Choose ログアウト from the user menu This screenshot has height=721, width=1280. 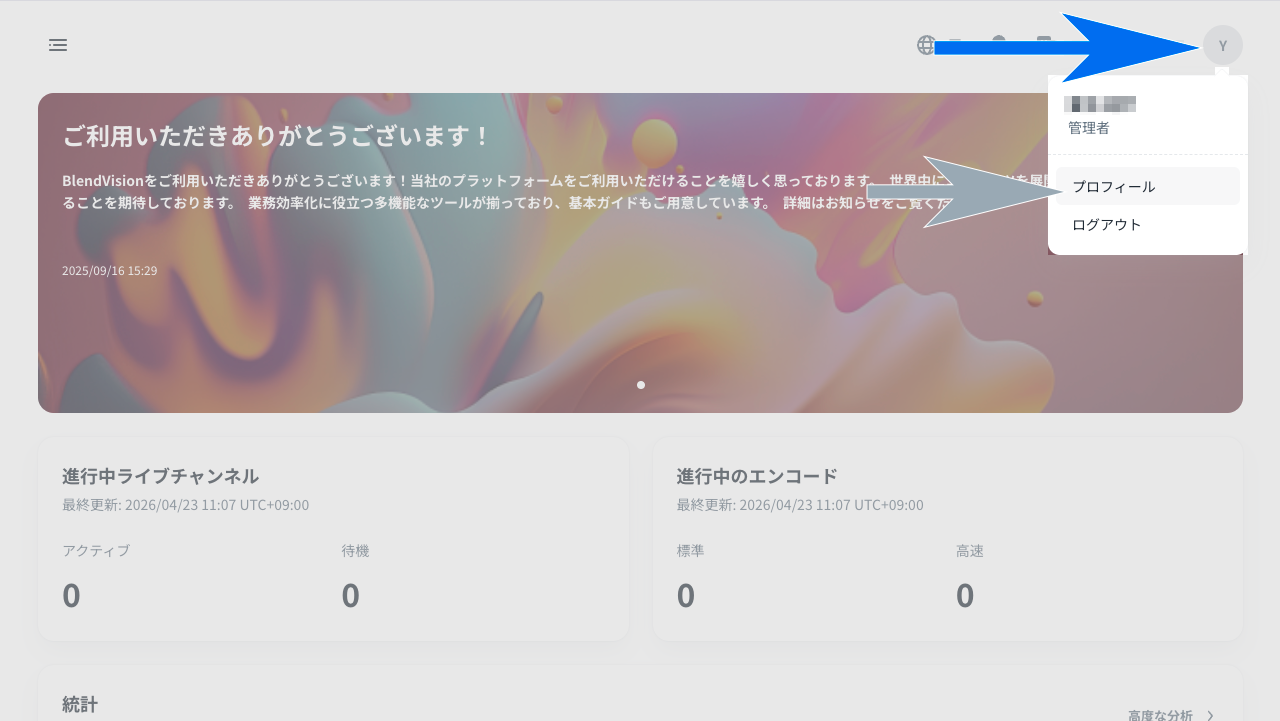tap(1147, 225)
